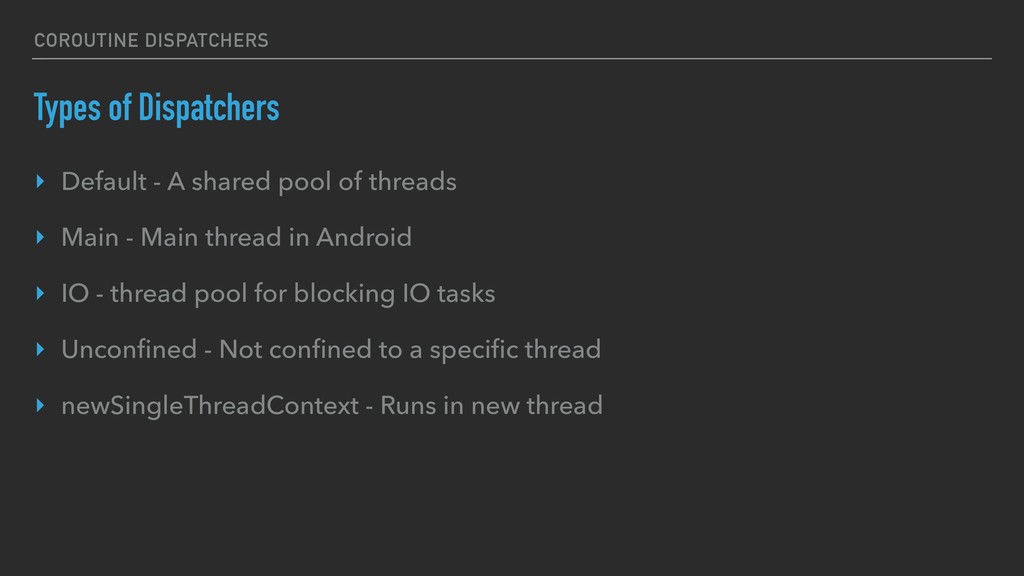Select the bullet arrow before newSingleThreadContext

pos(40,407)
